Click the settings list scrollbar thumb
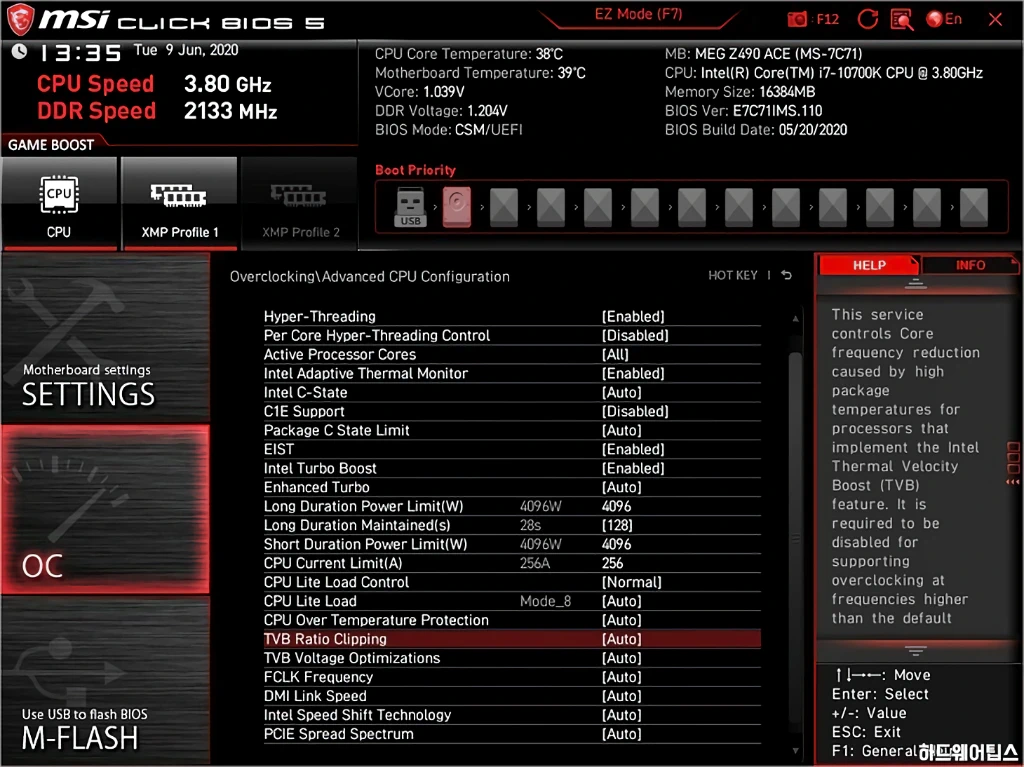Image resolution: width=1024 pixels, height=767 pixels. [795, 539]
